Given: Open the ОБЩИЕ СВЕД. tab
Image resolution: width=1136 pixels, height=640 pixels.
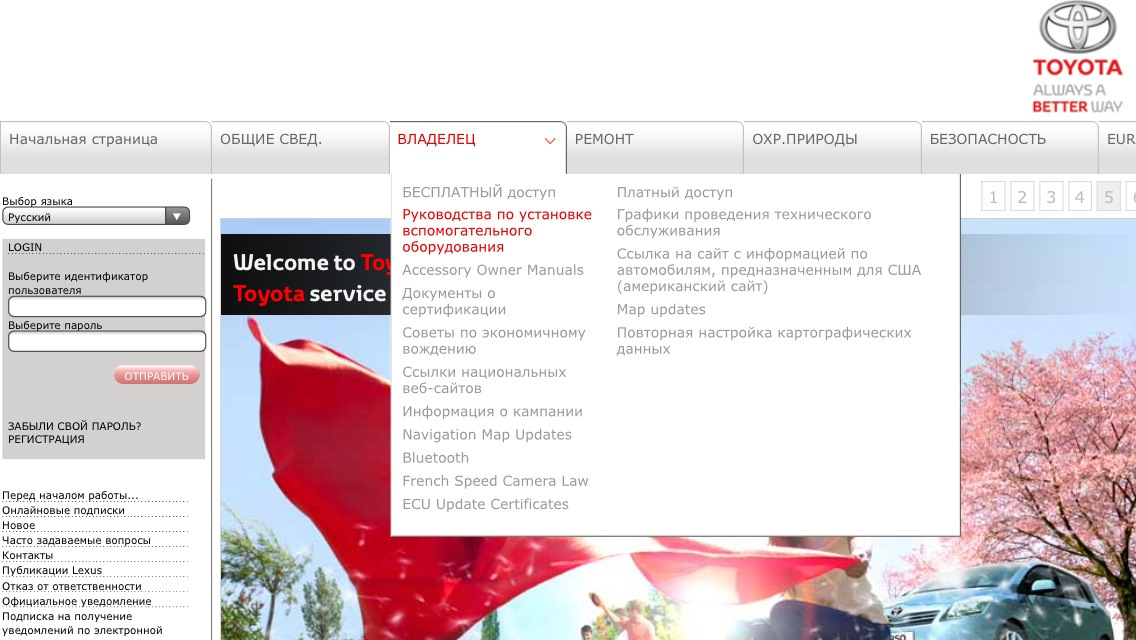Looking at the screenshot, I should pyautogui.click(x=300, y=147).
